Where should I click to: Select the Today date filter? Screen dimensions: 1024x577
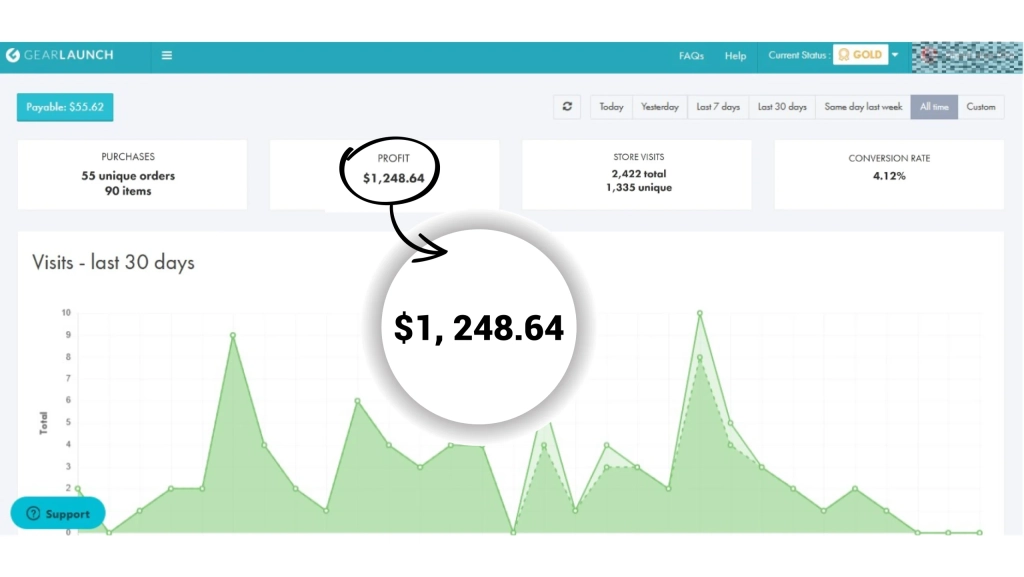click(x=611, y=107)
